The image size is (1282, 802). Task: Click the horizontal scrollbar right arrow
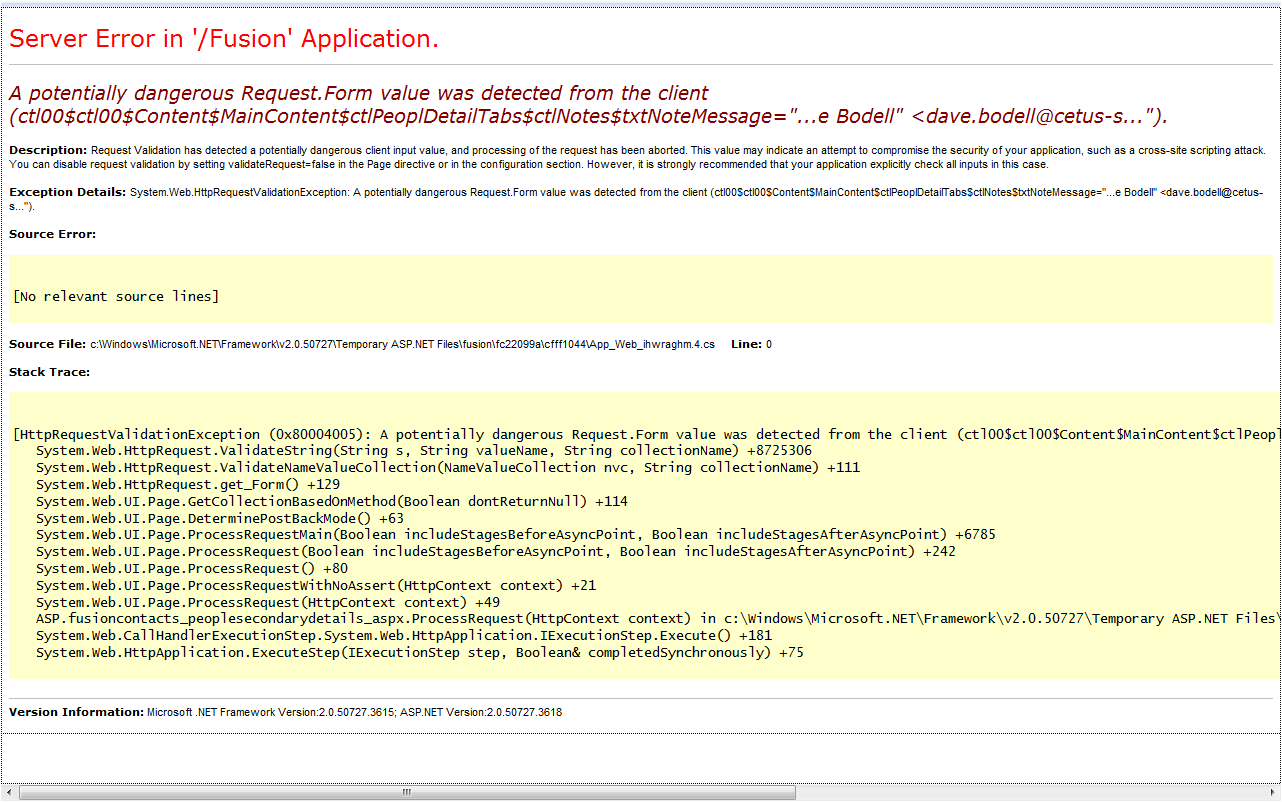click(1272, 793)
